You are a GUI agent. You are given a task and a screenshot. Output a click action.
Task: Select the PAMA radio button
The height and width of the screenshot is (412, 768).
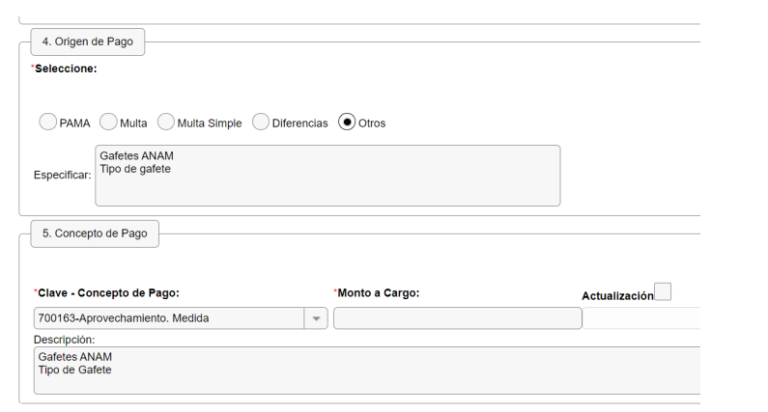point(46,123)
